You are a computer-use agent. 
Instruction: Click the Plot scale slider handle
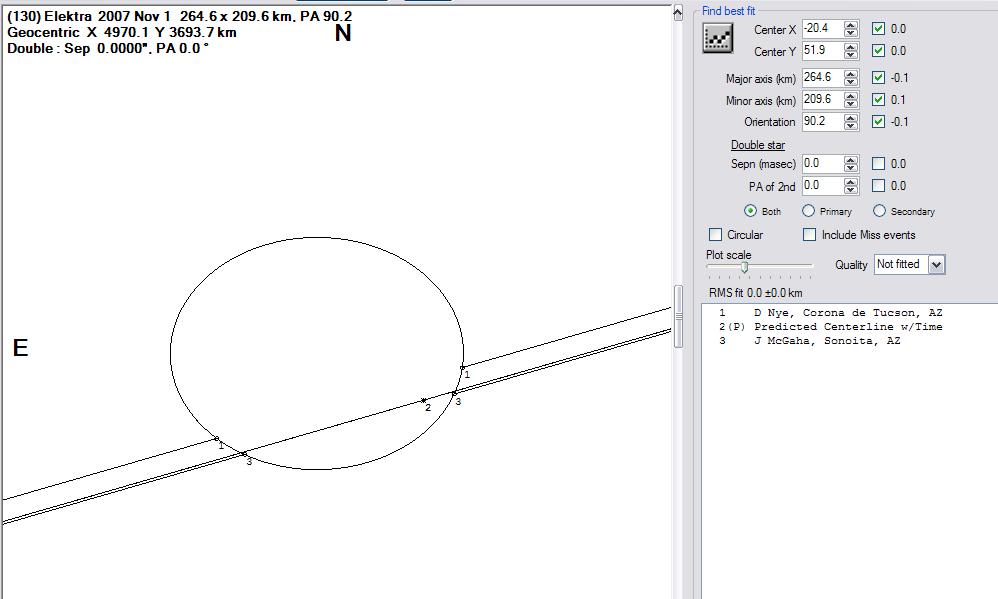(744, 267)
